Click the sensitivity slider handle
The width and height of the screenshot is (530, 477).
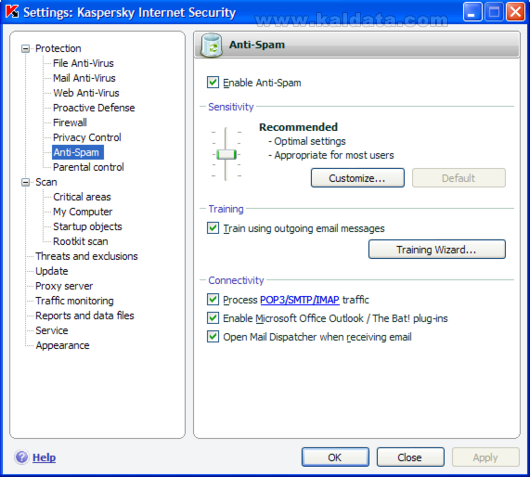226,154
